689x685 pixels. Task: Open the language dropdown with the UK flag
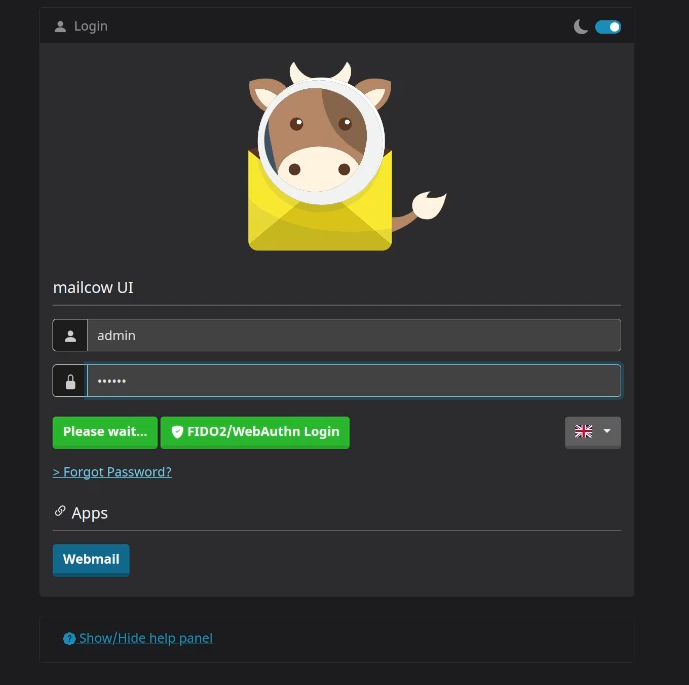[593, 432]
